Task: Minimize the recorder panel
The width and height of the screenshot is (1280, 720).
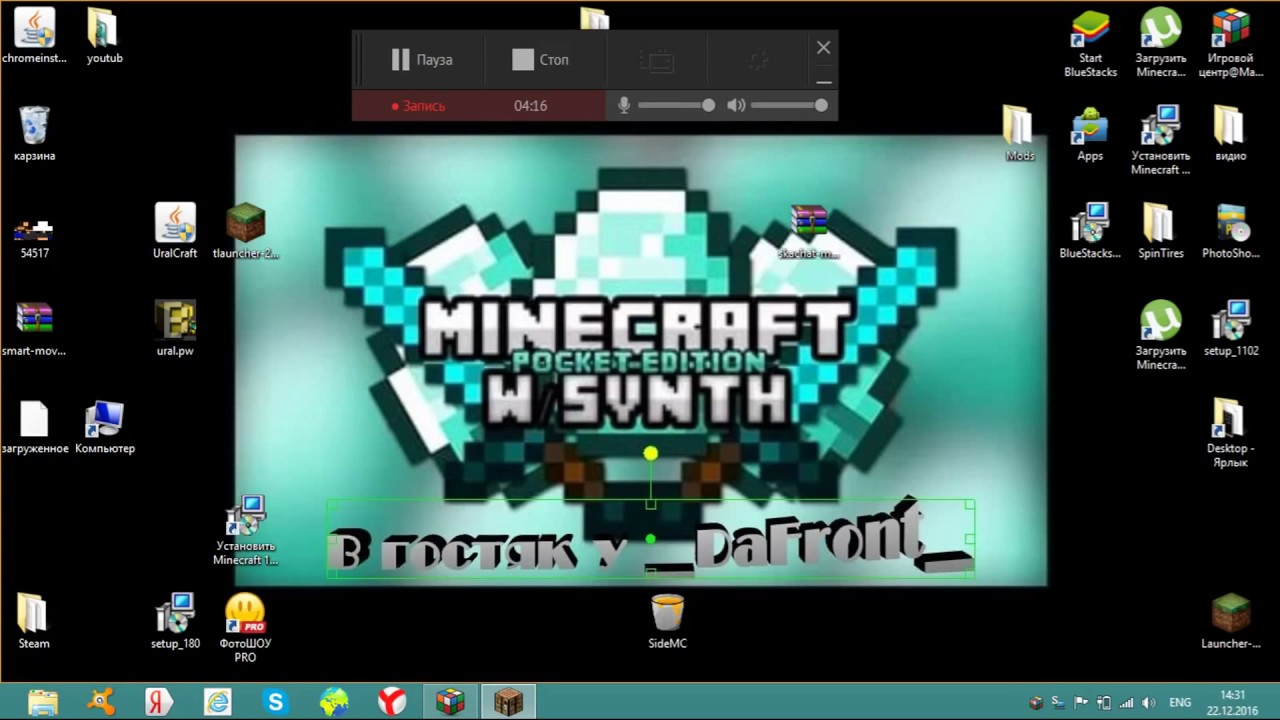Action: [823, 82]
